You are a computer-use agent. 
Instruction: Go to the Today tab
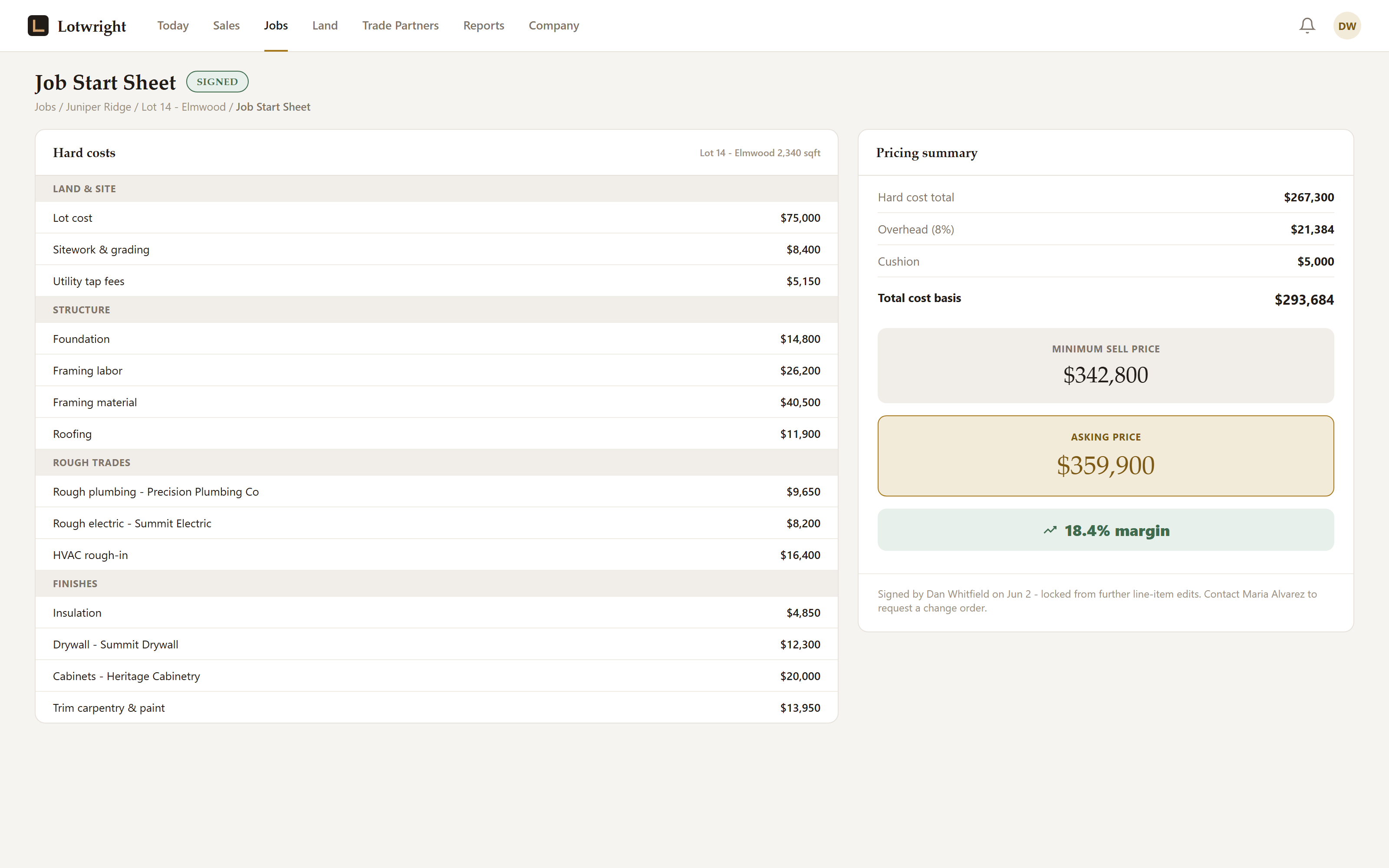tap(173, 25)
